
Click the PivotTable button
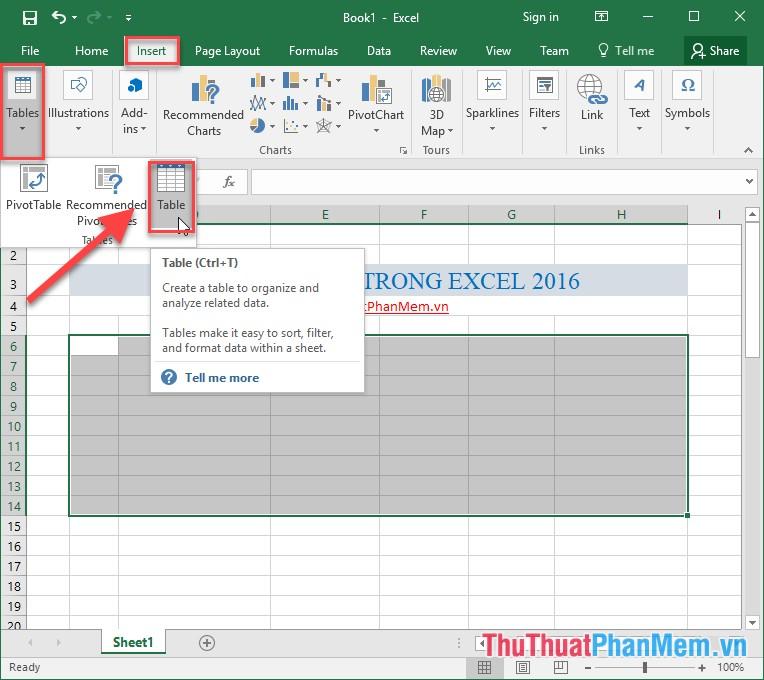[x=33, y=188]
